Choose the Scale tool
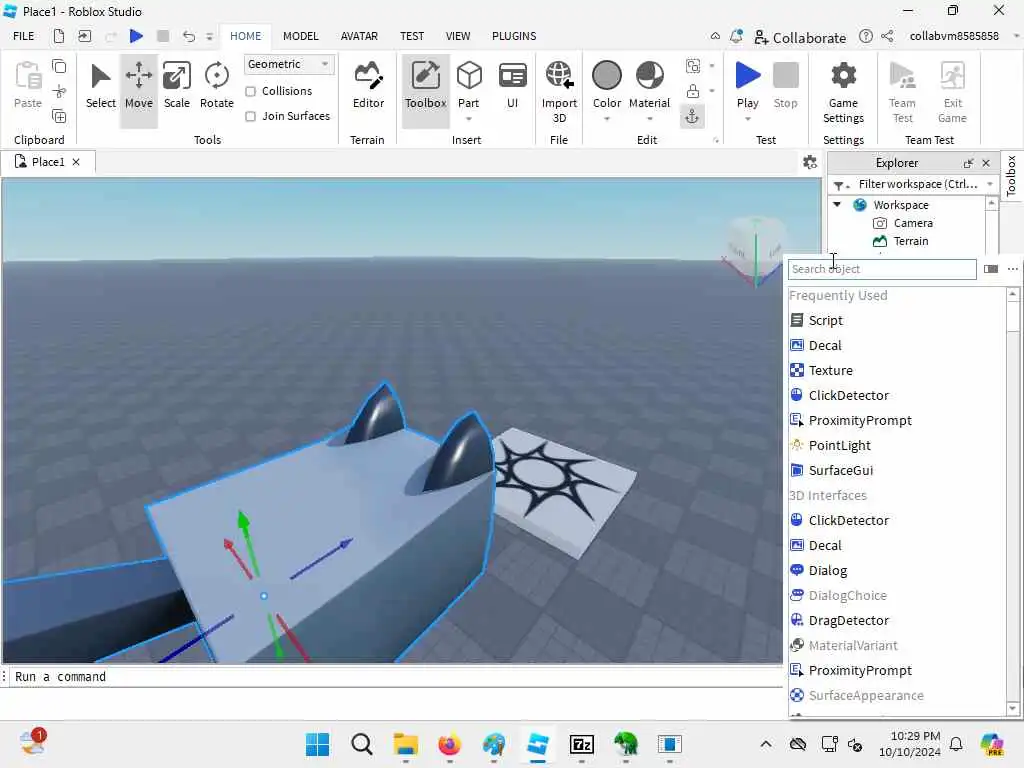Screen dimensions: 1024x768 (176, 86)
